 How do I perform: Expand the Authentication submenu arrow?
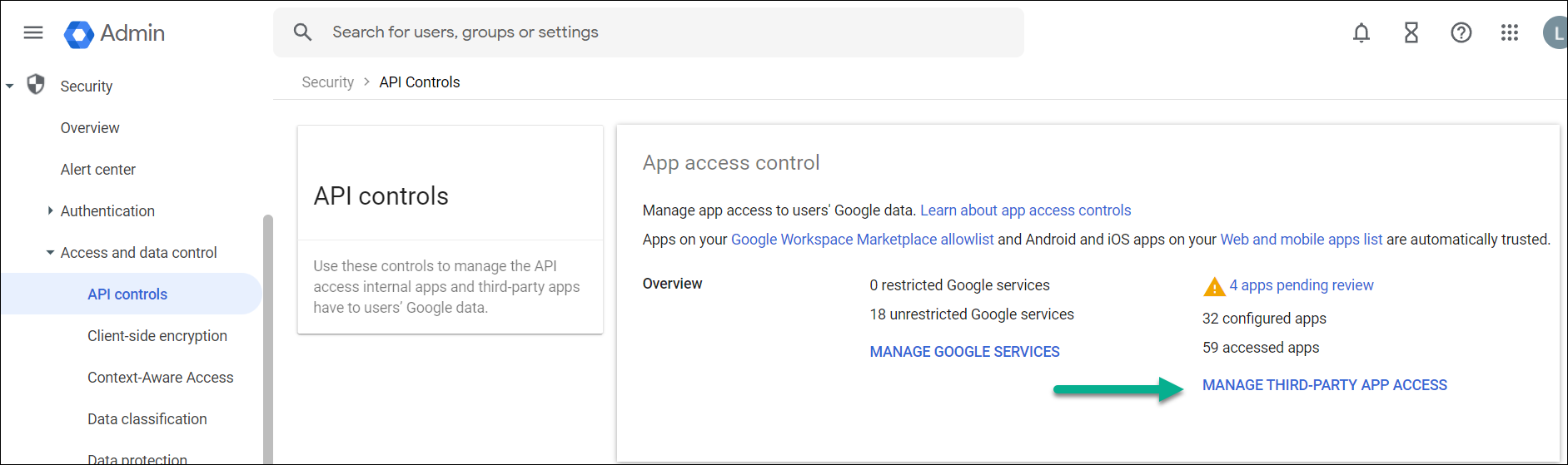click(50, 210)
